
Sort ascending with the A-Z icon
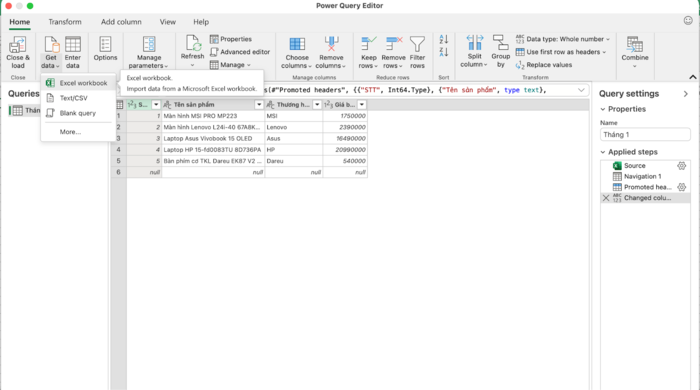444,39
